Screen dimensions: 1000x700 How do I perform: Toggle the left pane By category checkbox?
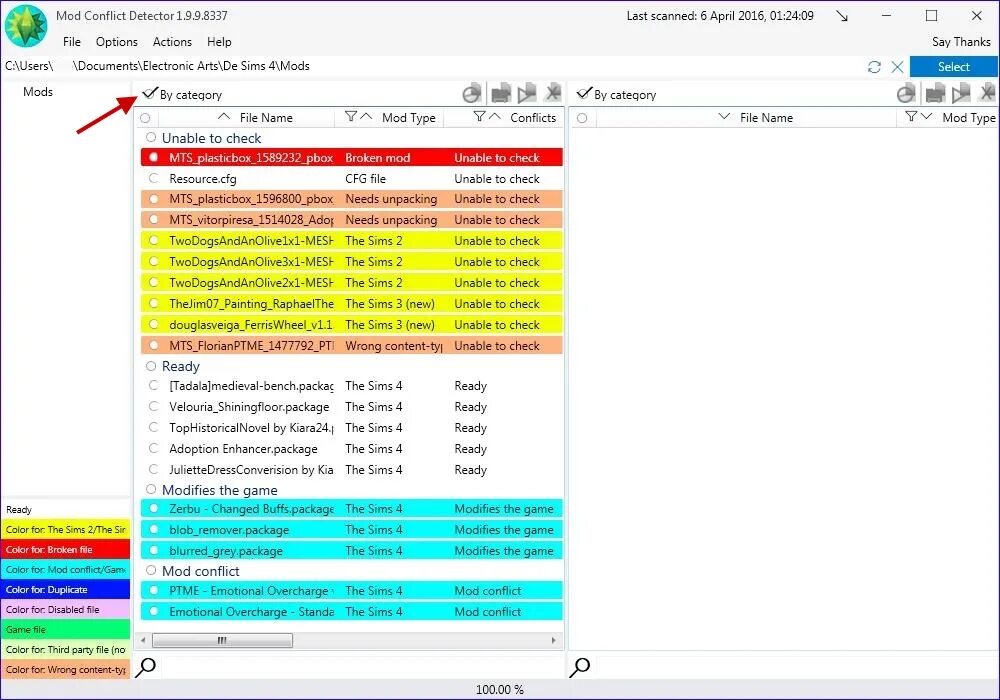click(150, 94)
